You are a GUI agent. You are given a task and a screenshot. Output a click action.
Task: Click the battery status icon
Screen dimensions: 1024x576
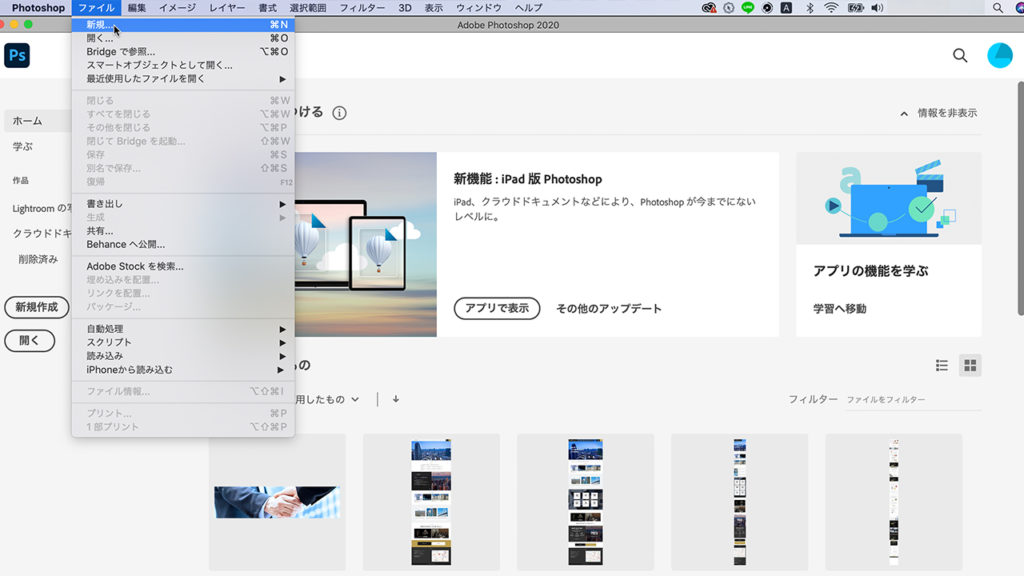pos(855,8)
